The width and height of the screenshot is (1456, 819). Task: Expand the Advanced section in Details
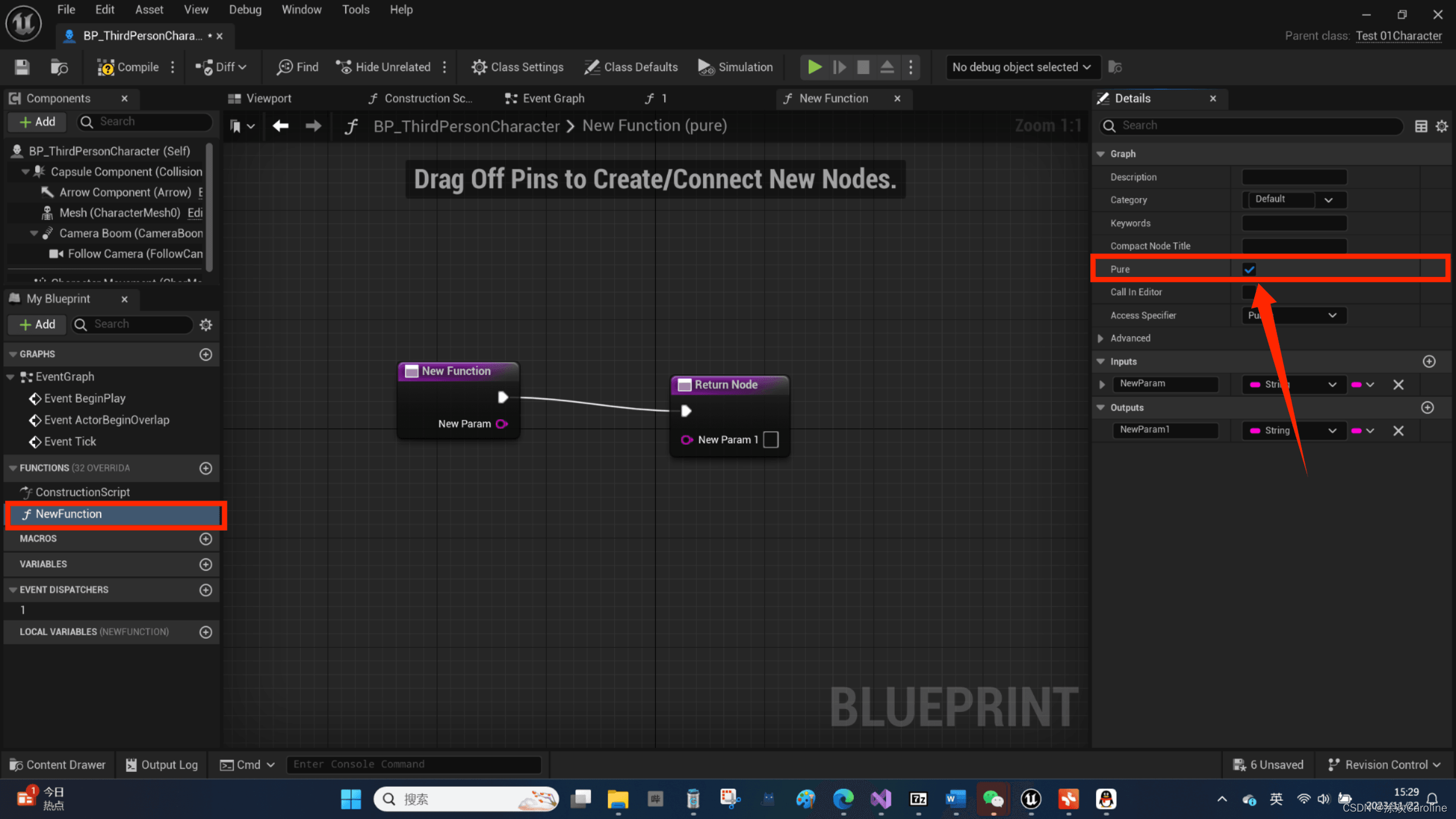coord(1101,338)
